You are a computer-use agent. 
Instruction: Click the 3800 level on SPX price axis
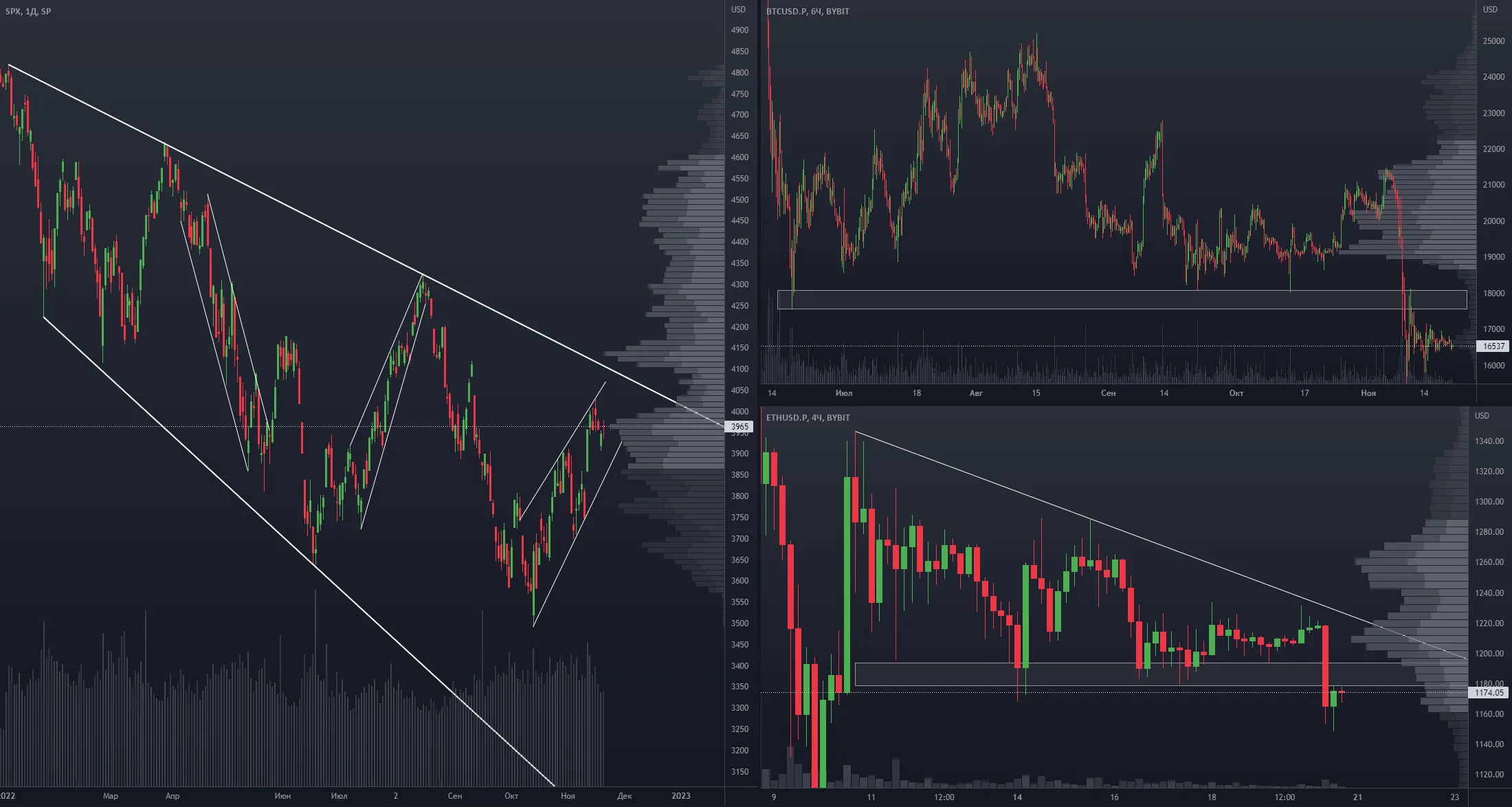(x=740, y=496)
